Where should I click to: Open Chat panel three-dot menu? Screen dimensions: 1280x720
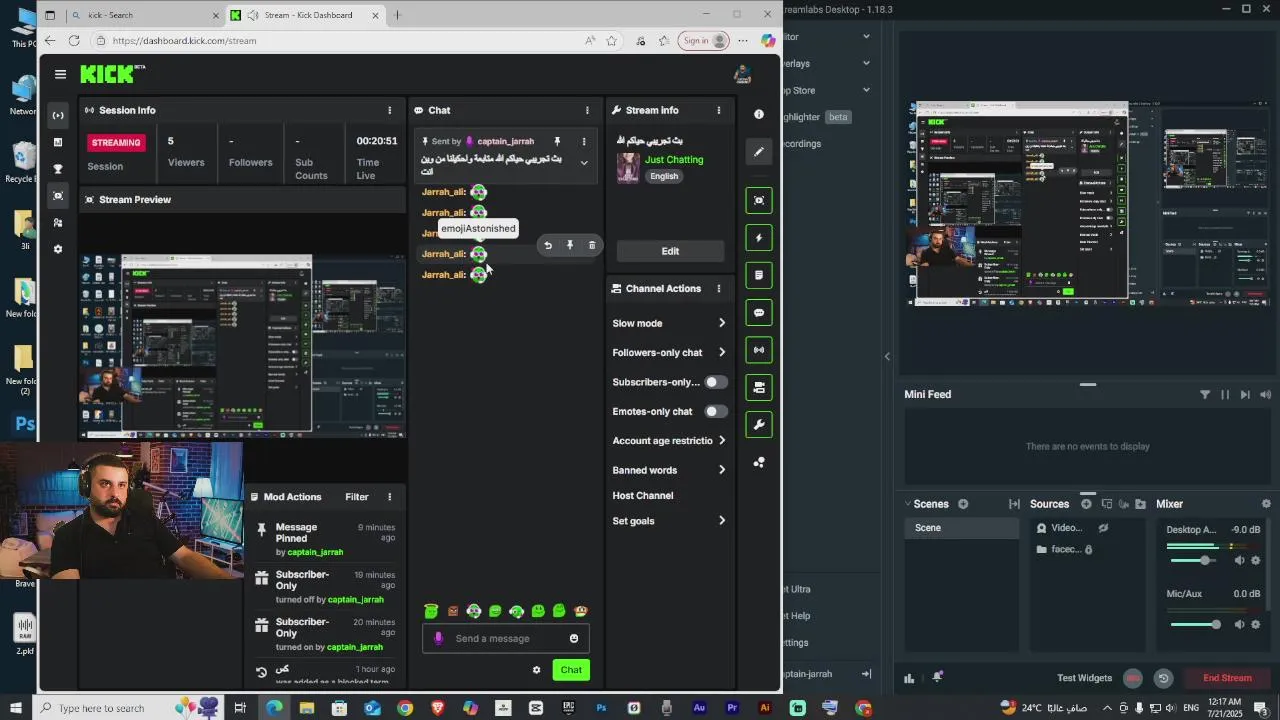(x=587, y=110)
